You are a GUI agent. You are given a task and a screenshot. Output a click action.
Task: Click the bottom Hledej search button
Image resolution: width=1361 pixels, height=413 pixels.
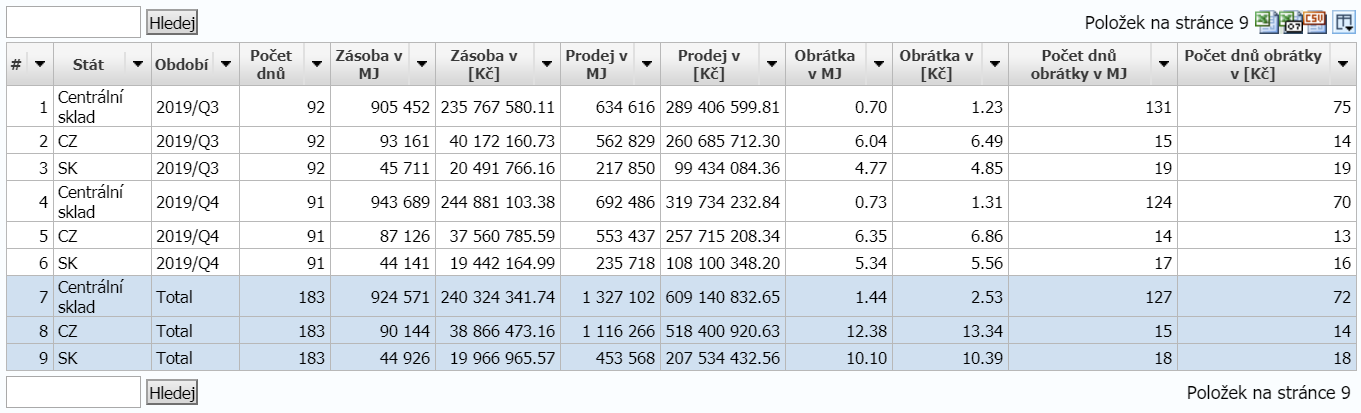point(173,392)
